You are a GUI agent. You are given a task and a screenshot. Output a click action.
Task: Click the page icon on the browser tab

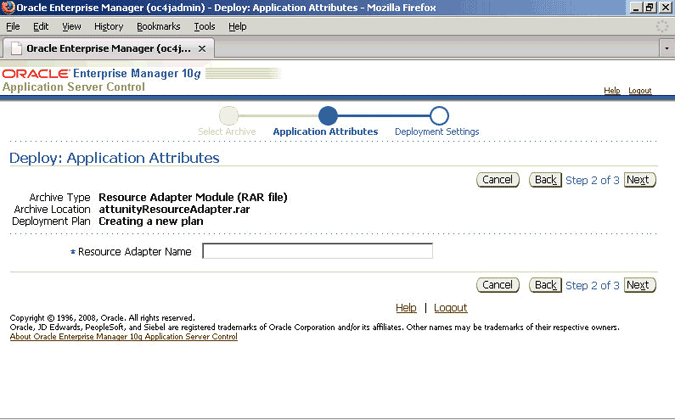pos(16,49)
